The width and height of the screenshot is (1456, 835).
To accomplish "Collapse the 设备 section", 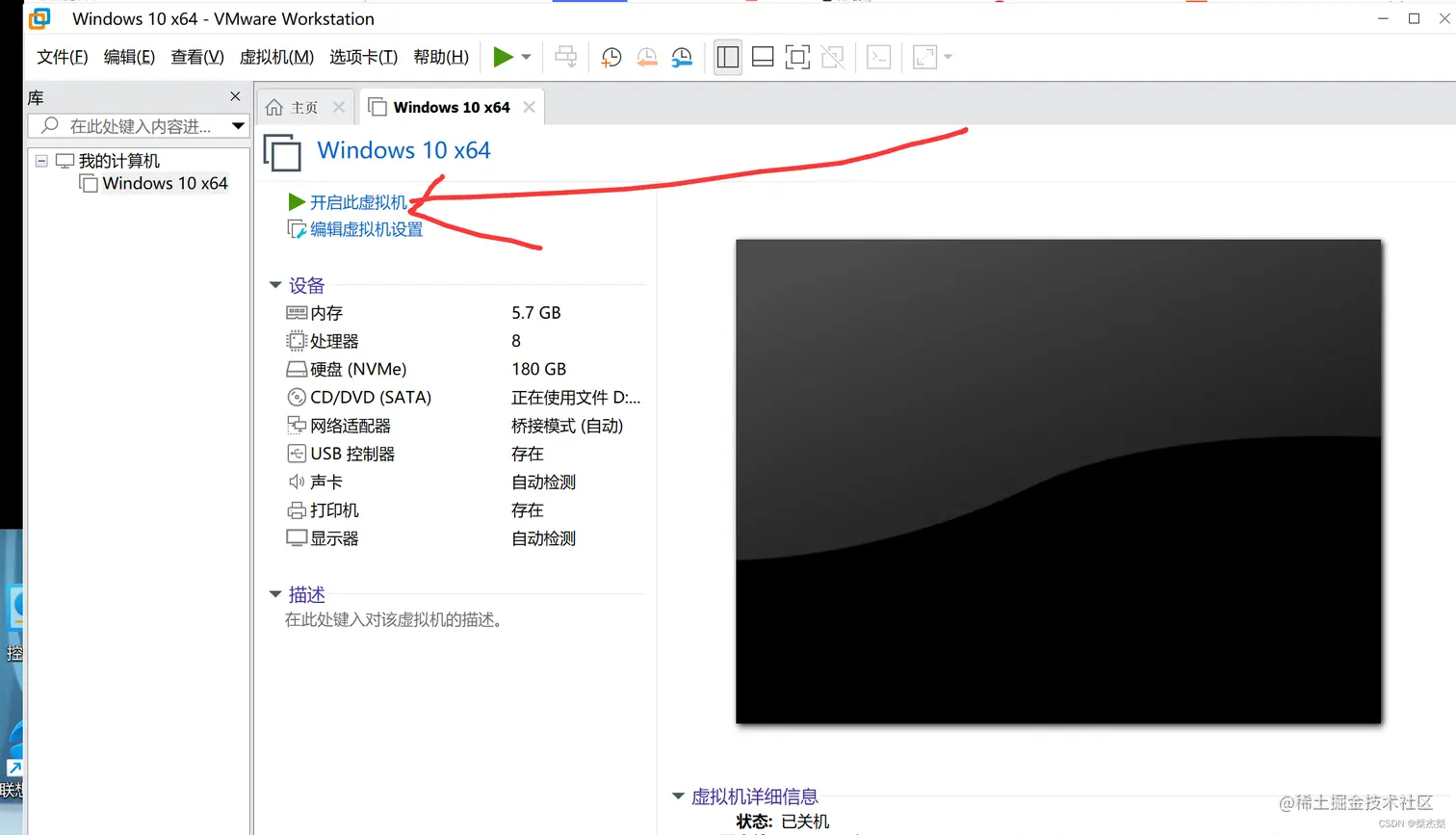I will (275, 285).
